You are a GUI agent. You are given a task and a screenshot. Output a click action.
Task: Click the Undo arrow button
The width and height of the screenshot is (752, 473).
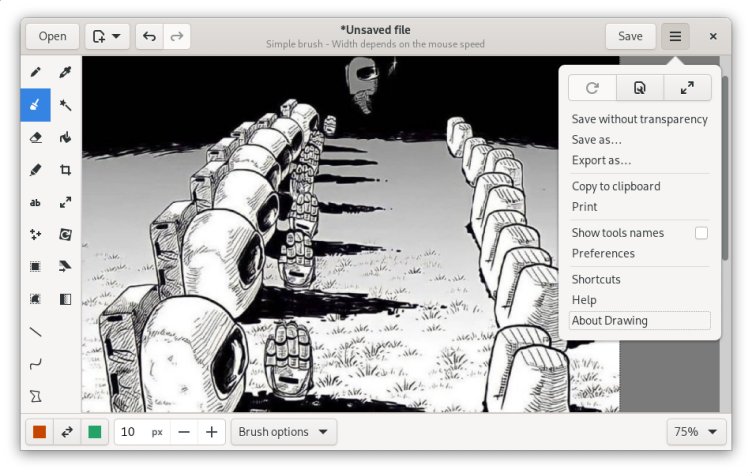(149, 37)
